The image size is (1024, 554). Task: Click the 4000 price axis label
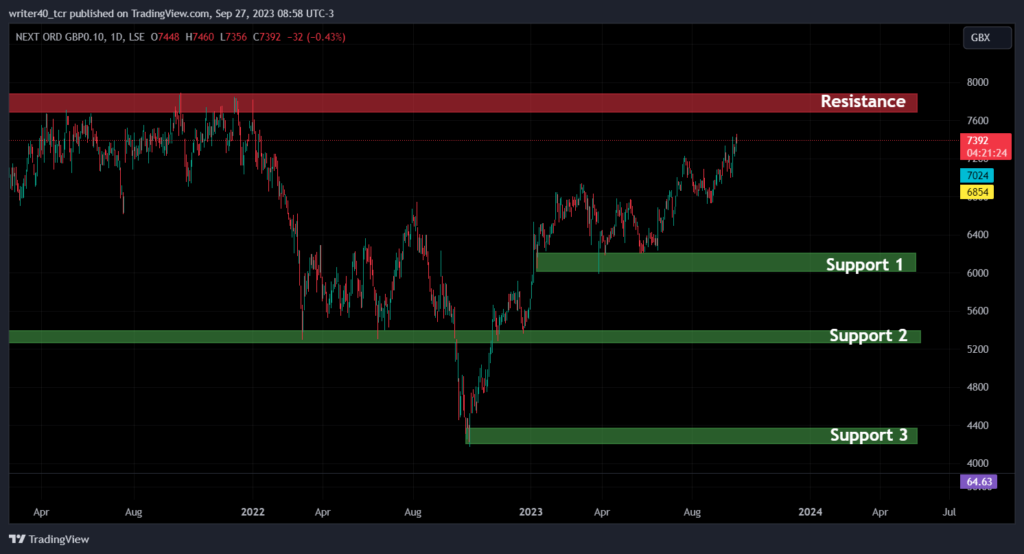[978, 463]
